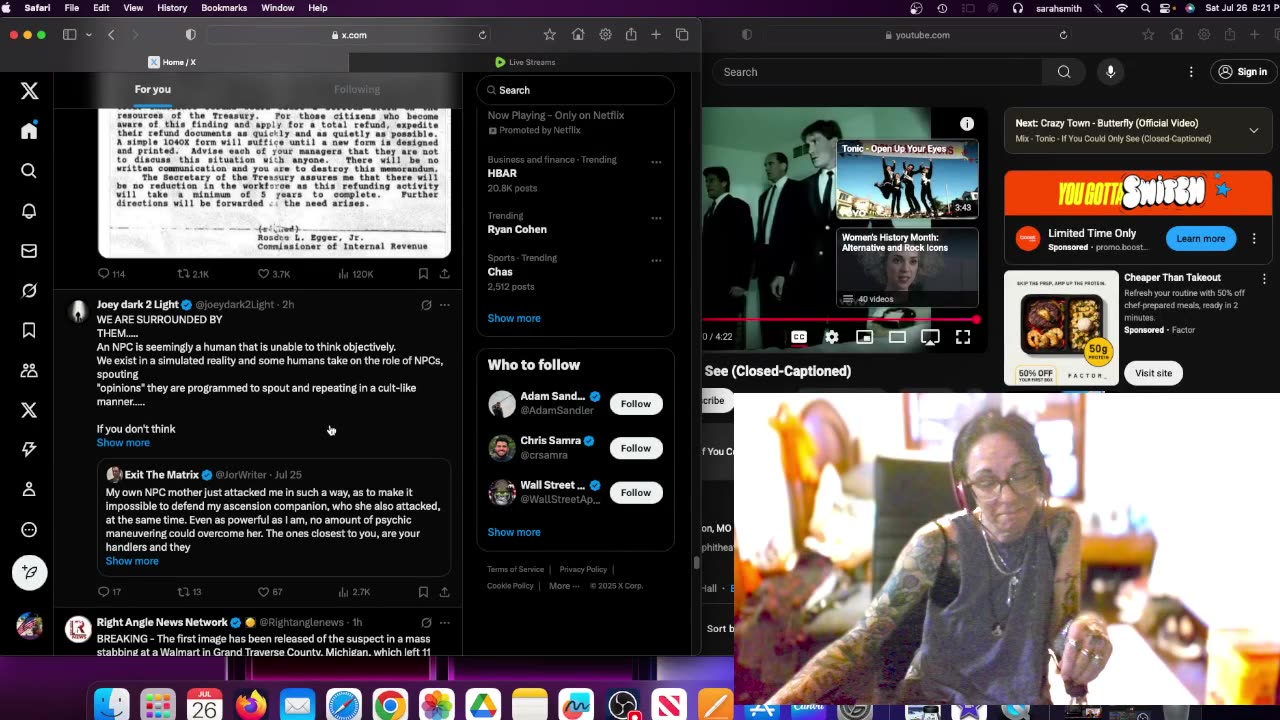This screenshot has width=1280, height=720.
Task: Open more options for Ryan Cohen trend
Action: coord(656,218)
